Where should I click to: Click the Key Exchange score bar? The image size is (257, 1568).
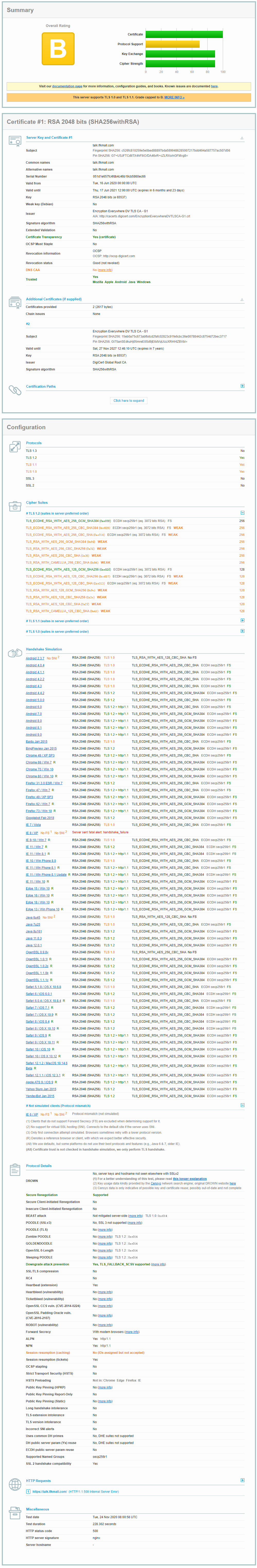pos(180,54)
